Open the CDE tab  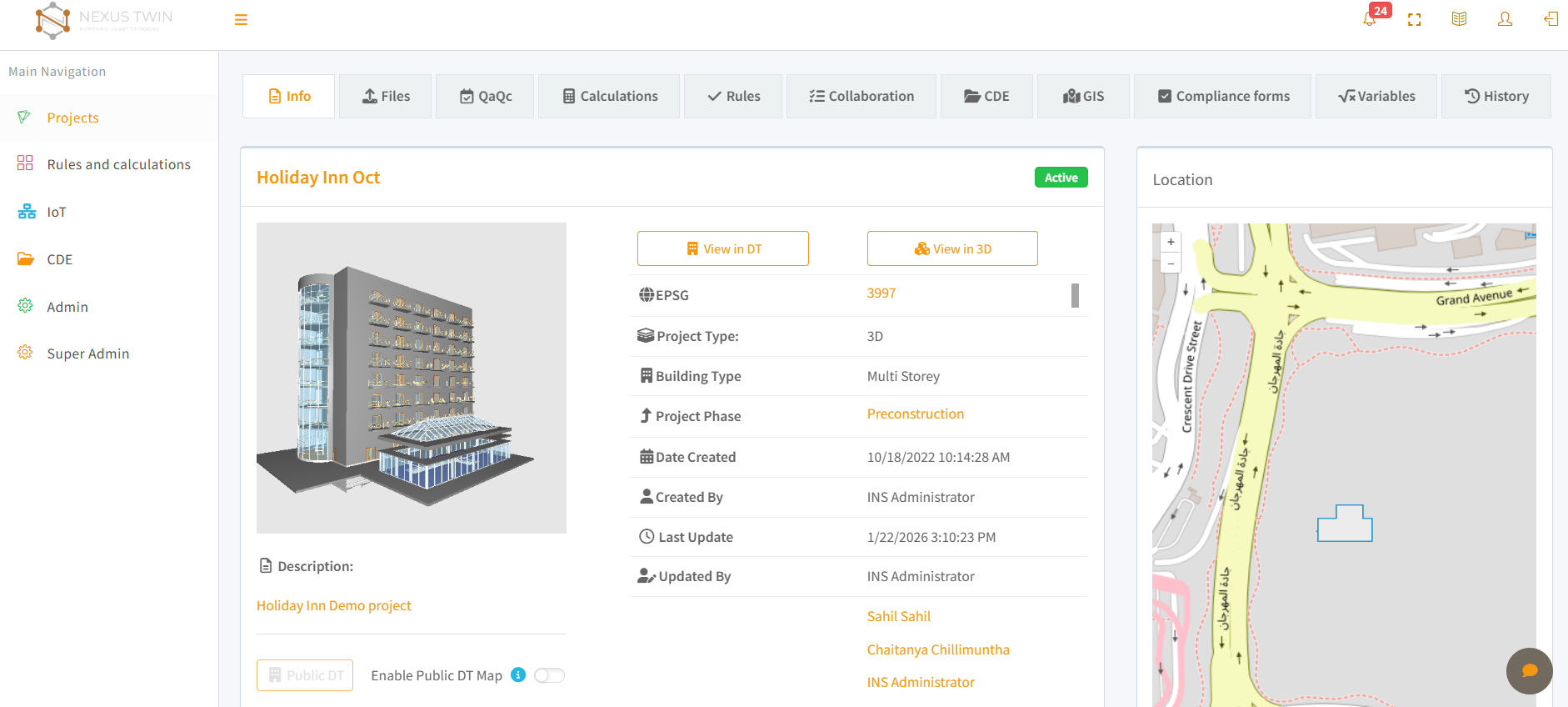[x=986, y=96]
